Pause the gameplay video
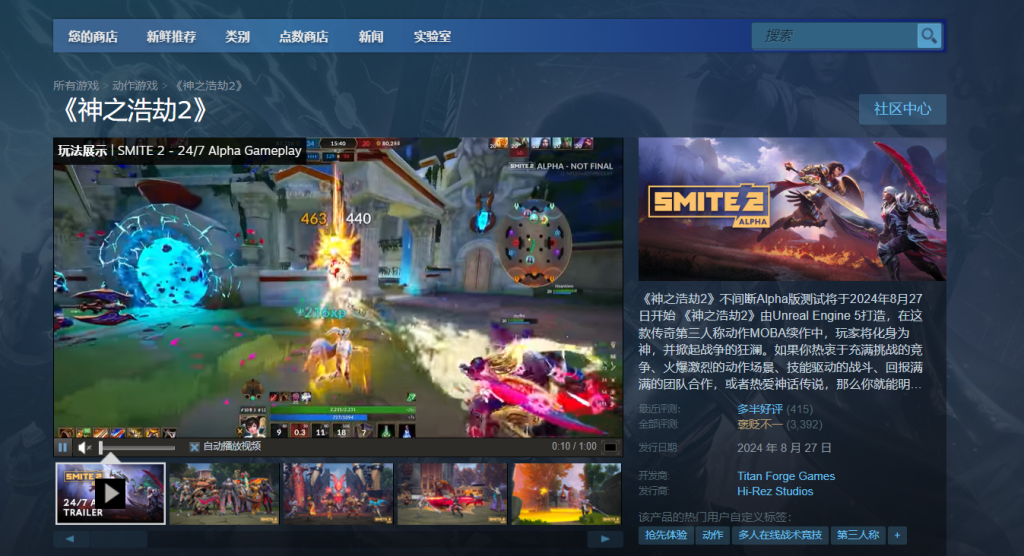1024x556 pixels. tap(63, 448)
